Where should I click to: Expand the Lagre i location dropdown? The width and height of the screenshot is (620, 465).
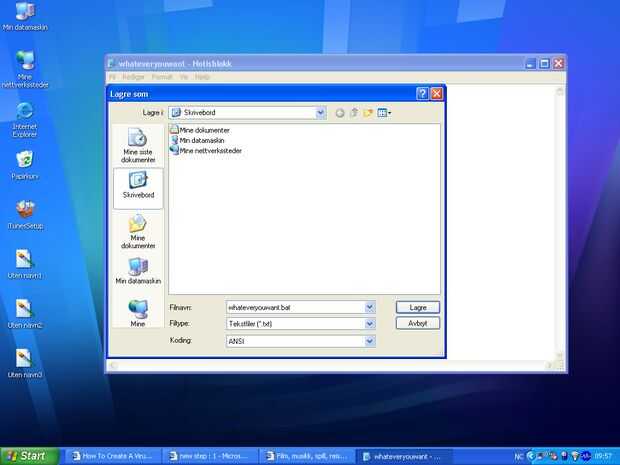coord(321,113)
